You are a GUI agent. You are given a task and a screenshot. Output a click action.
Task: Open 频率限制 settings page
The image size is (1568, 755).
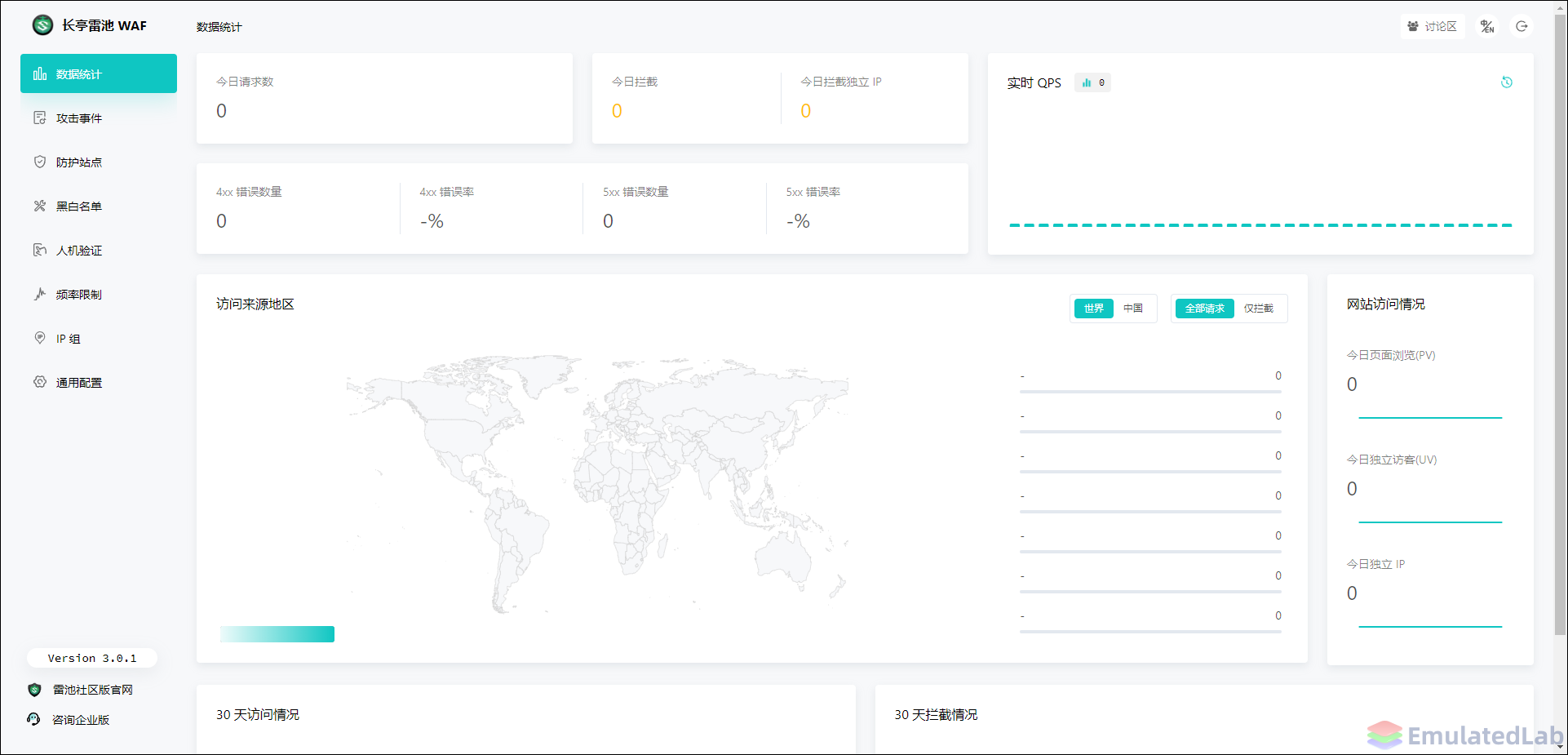(x=99, y=295)
